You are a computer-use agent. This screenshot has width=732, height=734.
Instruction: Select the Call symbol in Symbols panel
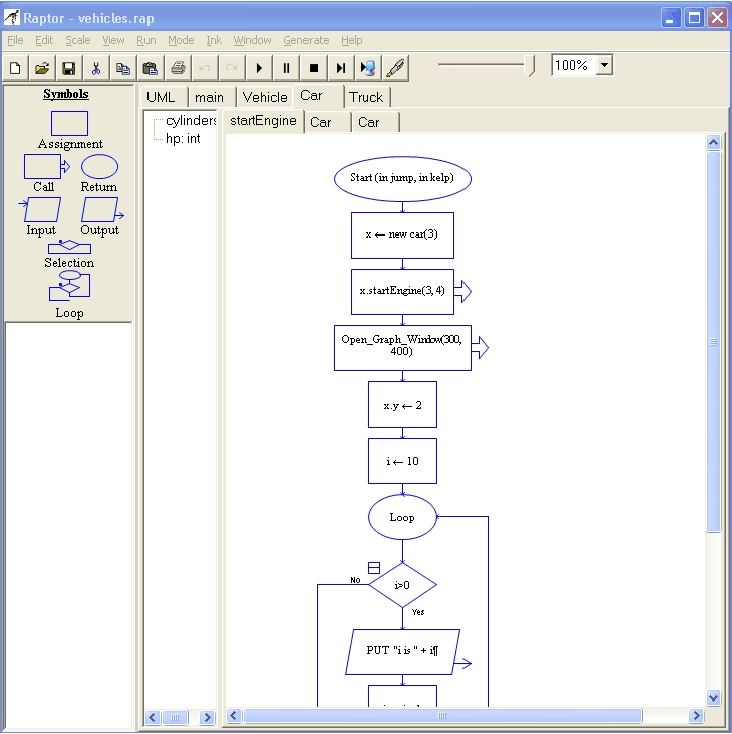click(46, 167)
